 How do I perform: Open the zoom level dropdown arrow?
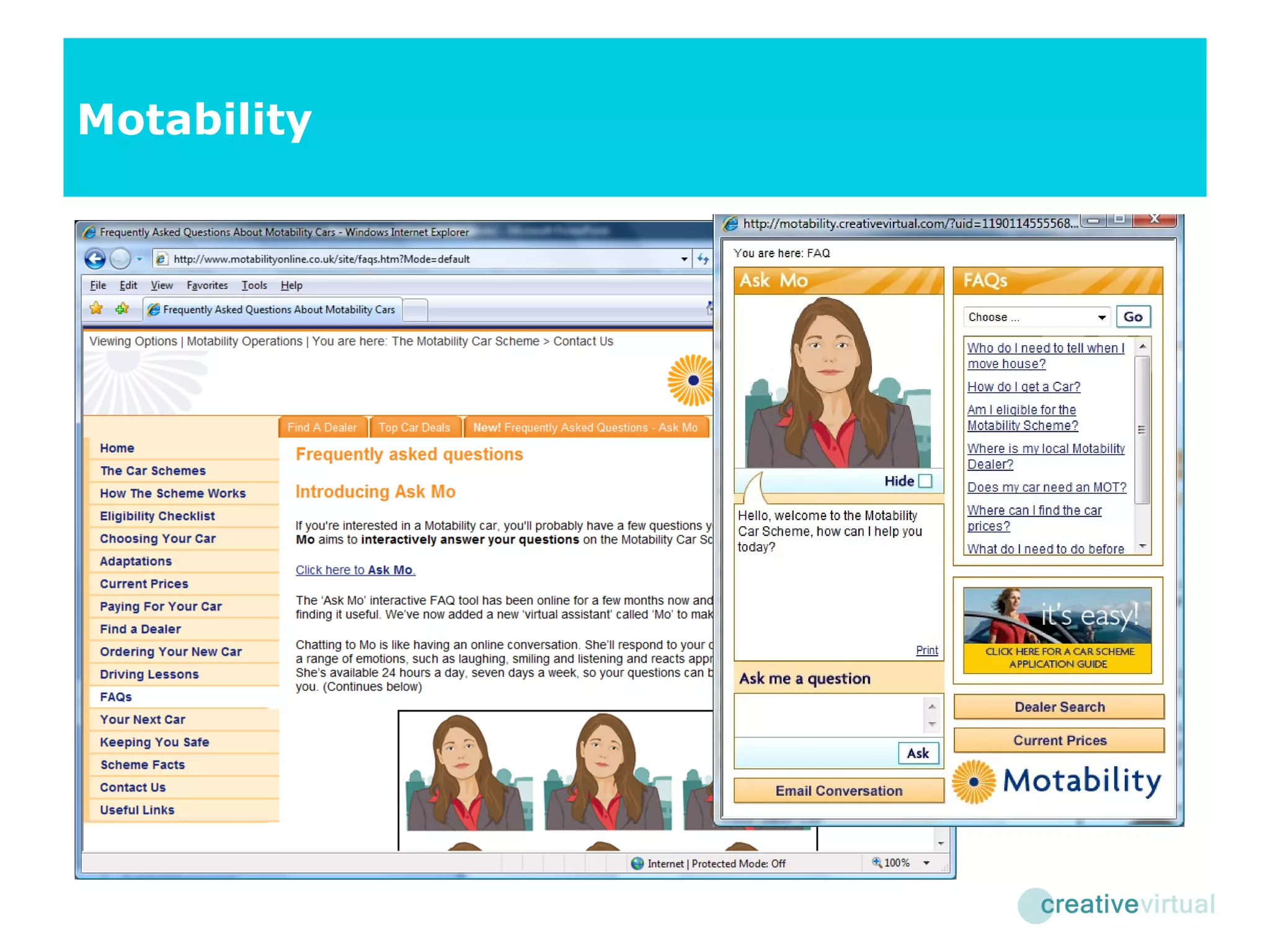(x=926, y=863)
